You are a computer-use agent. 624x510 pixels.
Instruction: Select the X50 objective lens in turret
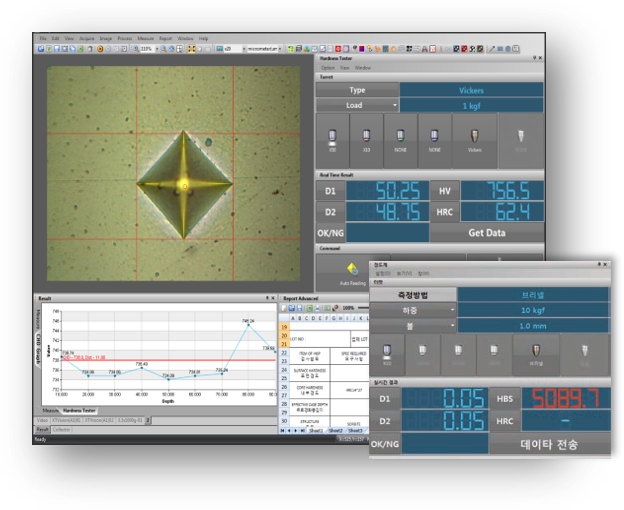click(x=332, y=141)
